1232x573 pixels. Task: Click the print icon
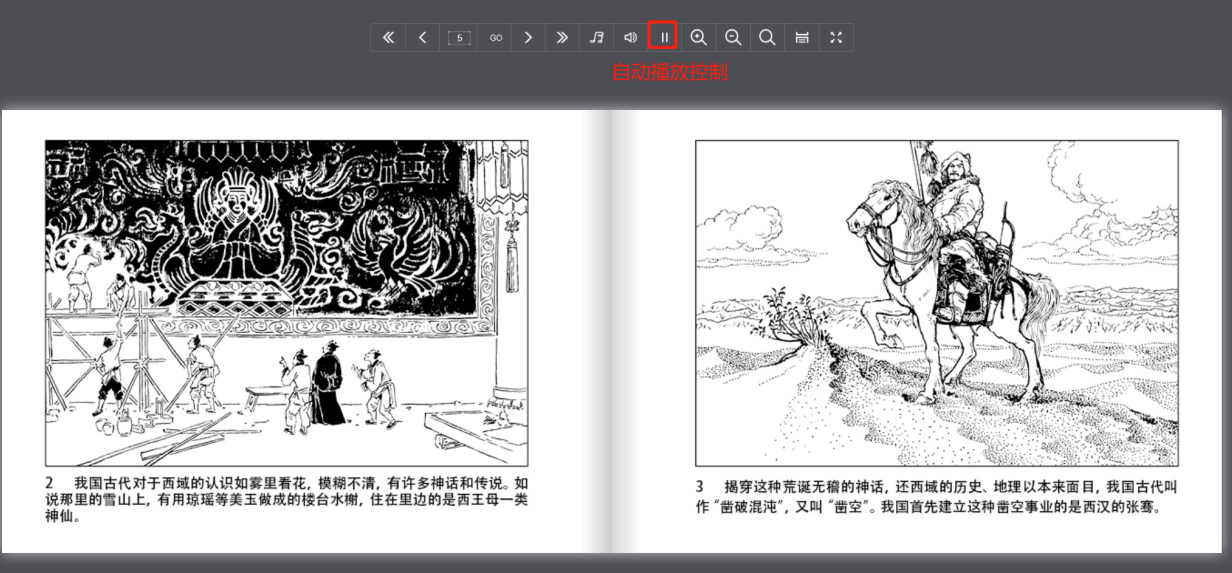[x=802, y=38]
